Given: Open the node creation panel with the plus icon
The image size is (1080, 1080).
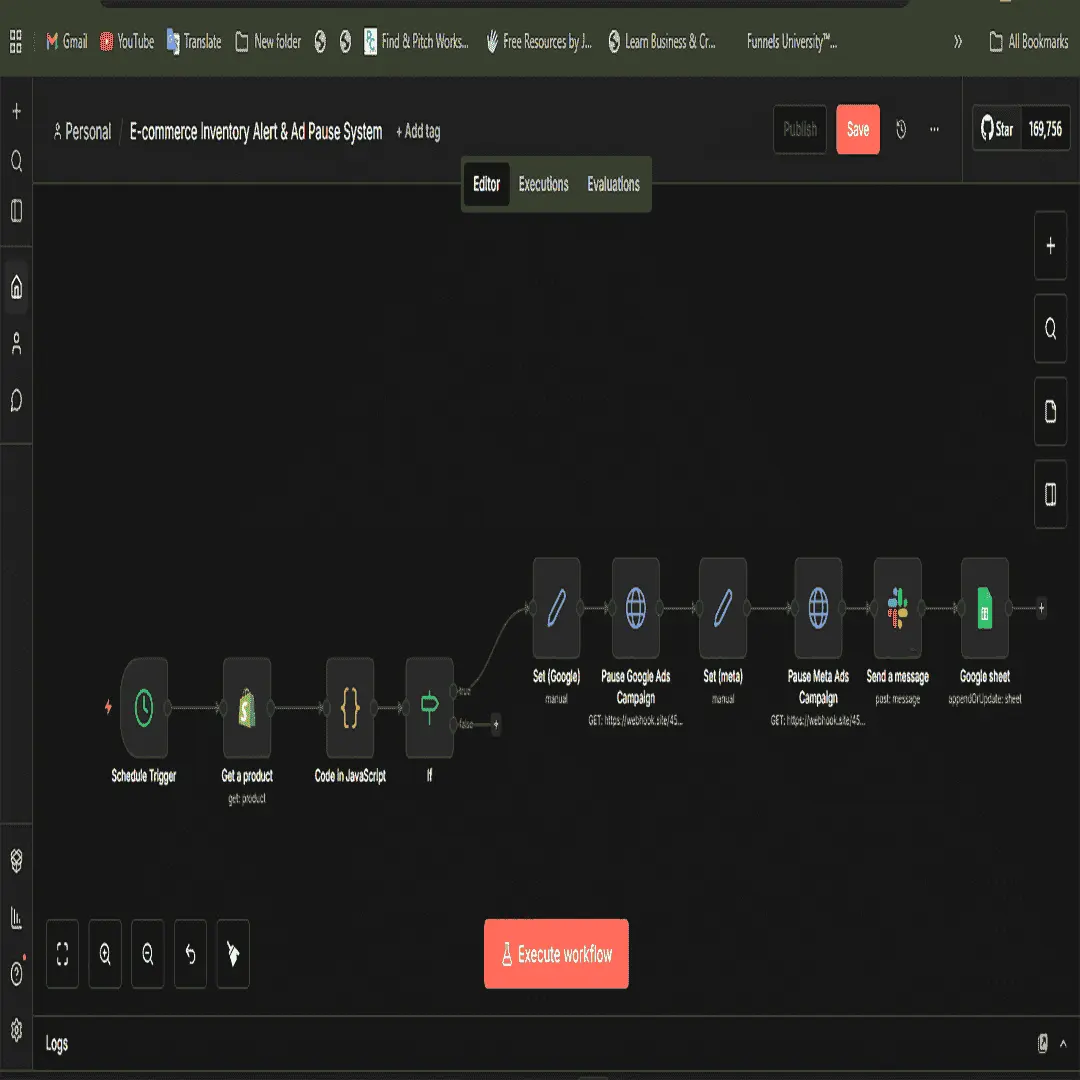Looking at the screenshot, I should pos(1050,246).
